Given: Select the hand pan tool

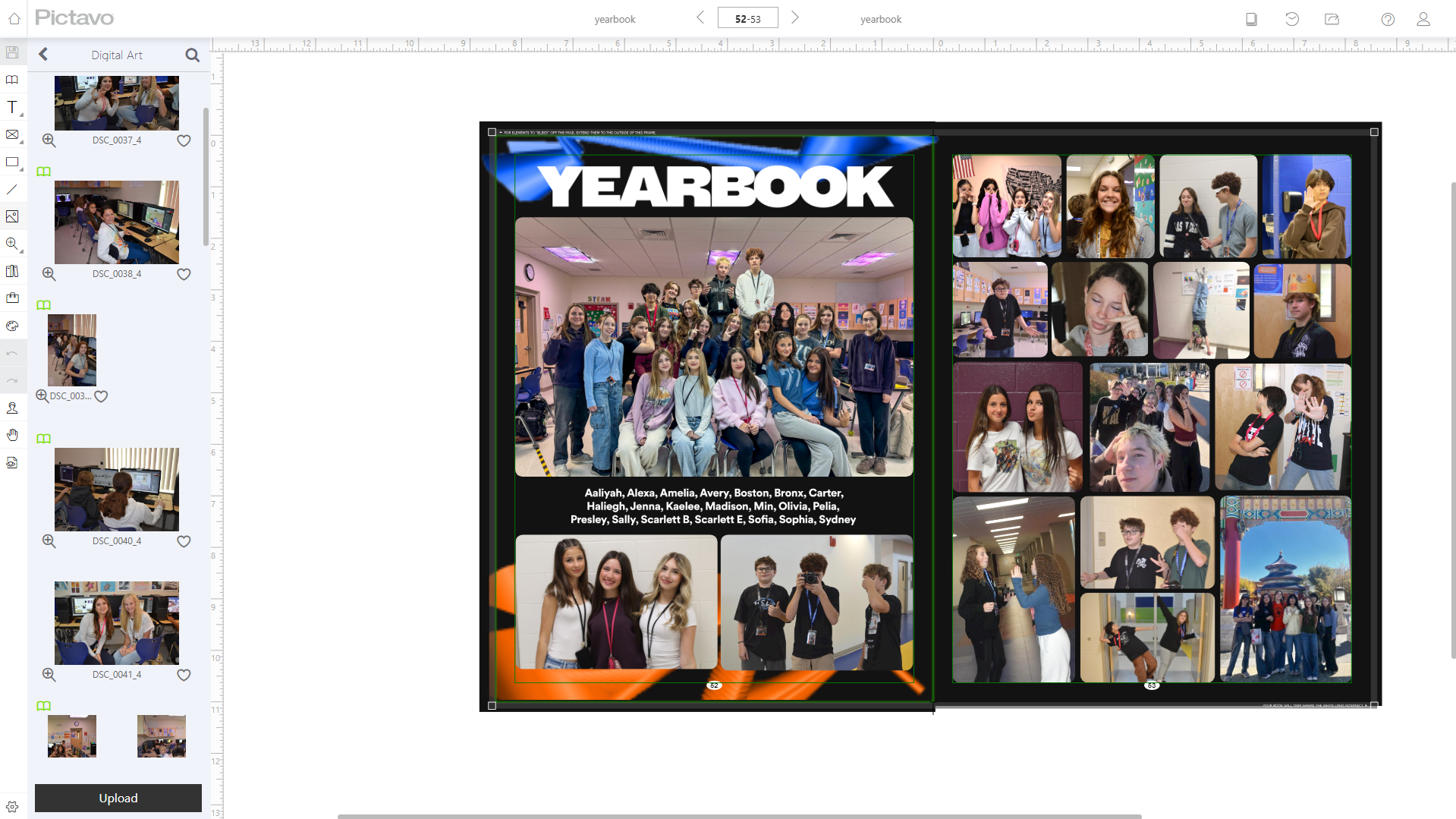Looking at the screenshot, I should click(x=12, y=435).
